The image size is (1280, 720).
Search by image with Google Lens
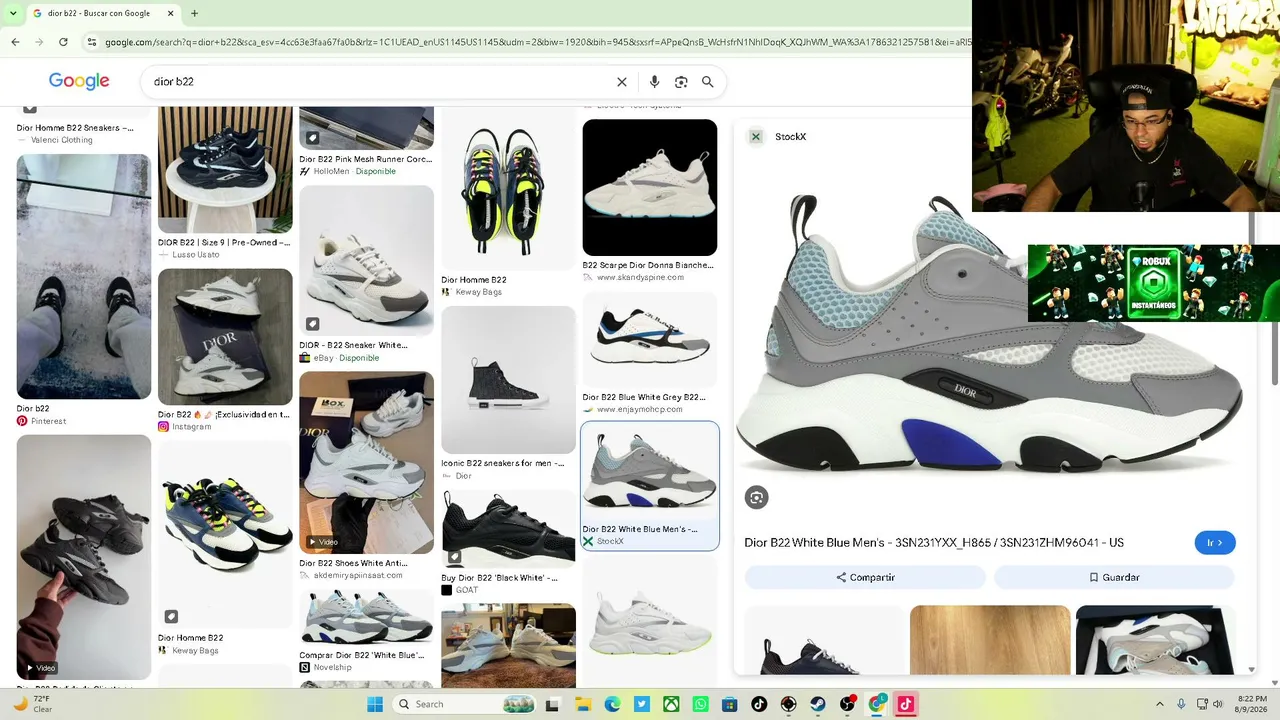point(681,82)
